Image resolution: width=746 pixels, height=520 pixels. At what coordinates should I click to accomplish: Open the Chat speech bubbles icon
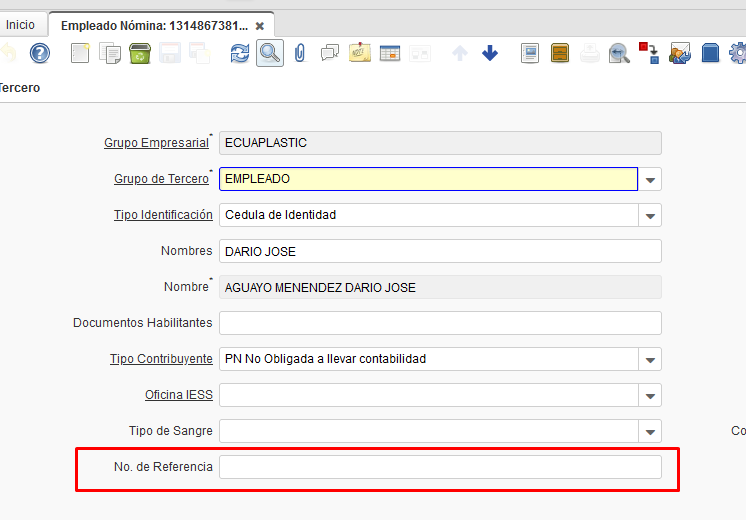coord(329,53)
